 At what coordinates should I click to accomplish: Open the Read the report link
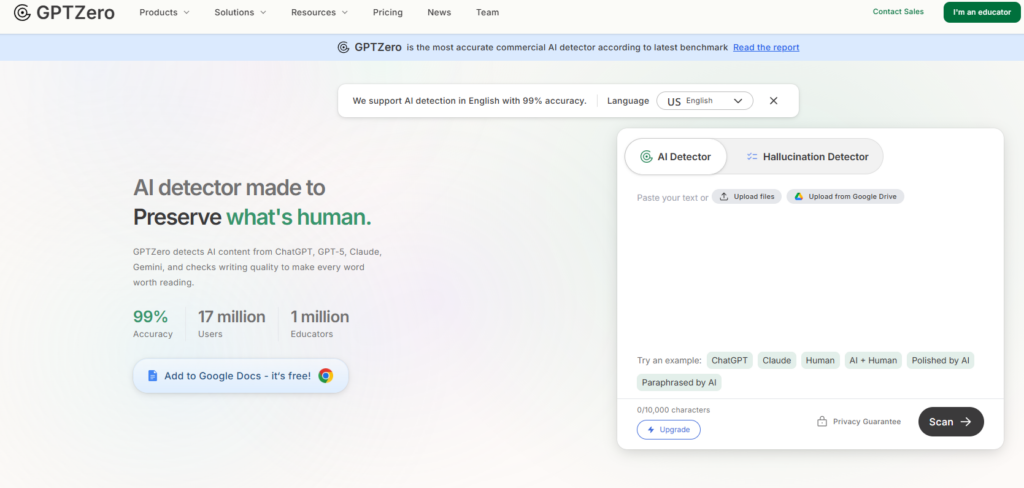(x=766, y=47)
